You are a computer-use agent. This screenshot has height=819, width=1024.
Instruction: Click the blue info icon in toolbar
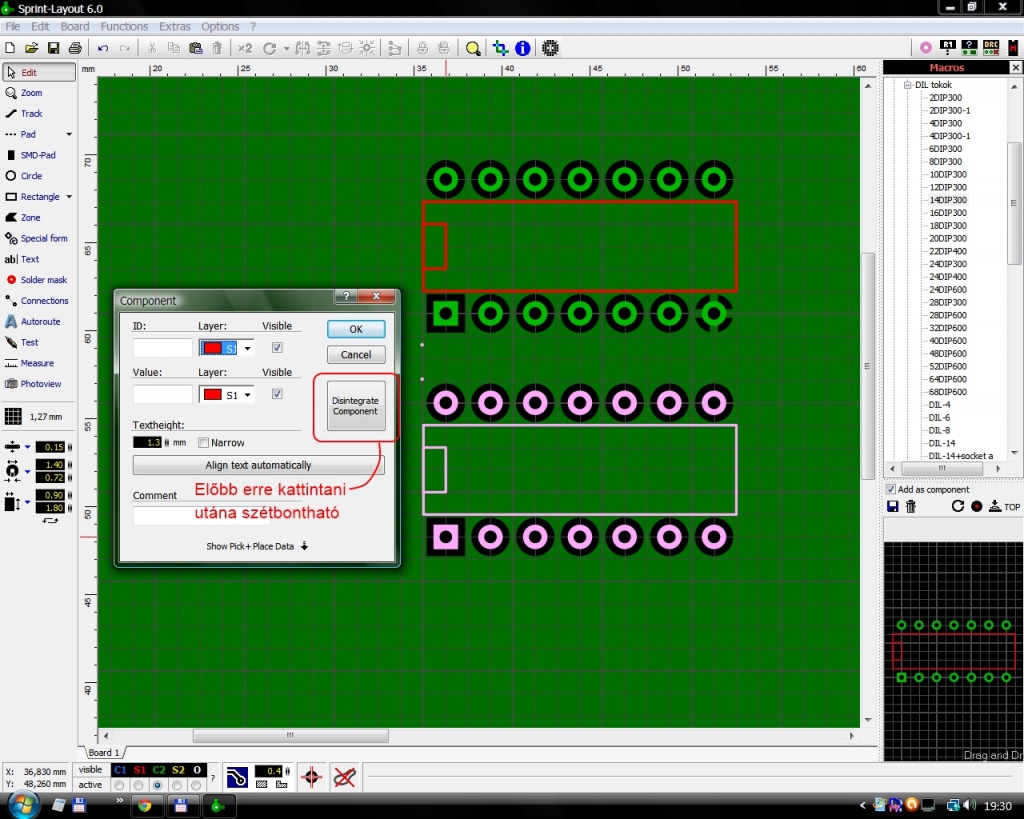coord(522,48)
